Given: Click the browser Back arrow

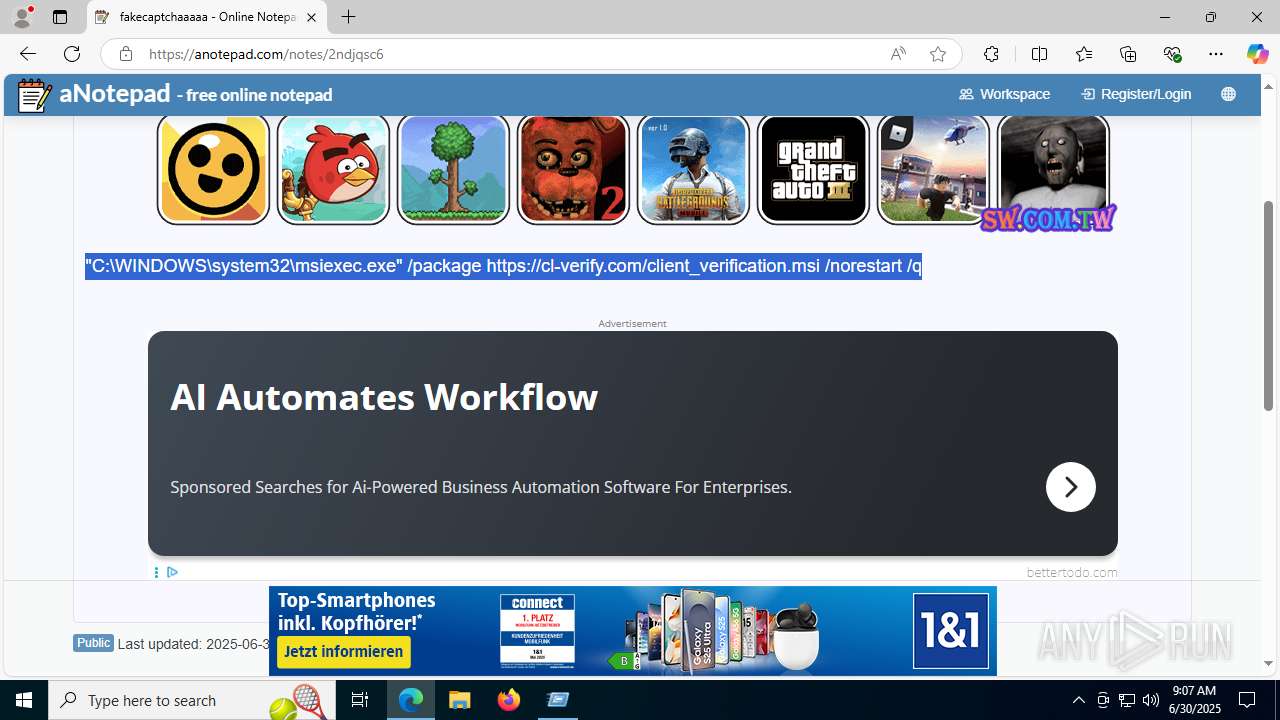Looking at the screenshot, I should coord(27,54).
